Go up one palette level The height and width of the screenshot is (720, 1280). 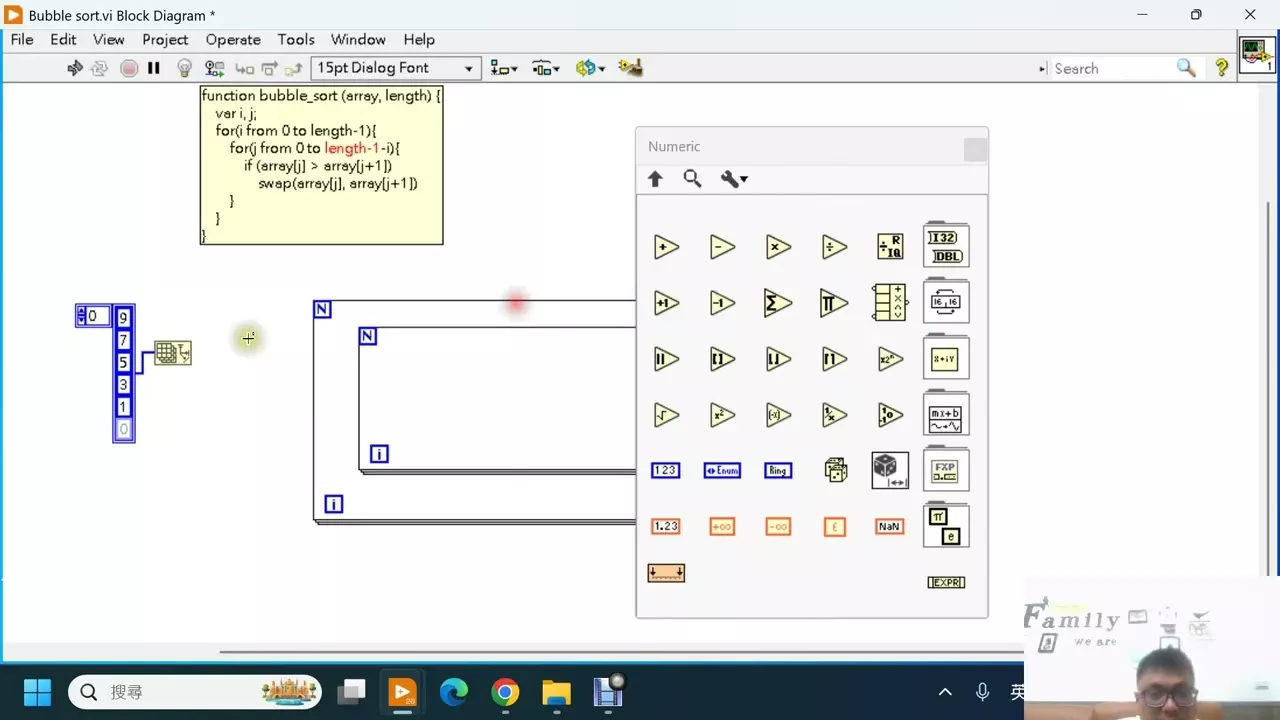[x=655, y=179]
